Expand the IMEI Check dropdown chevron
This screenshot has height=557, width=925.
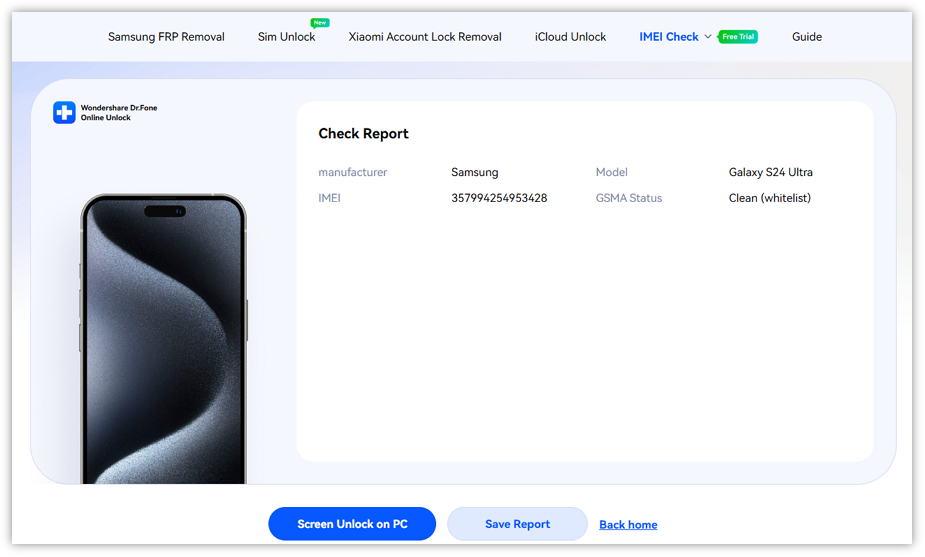coord(707,37)
